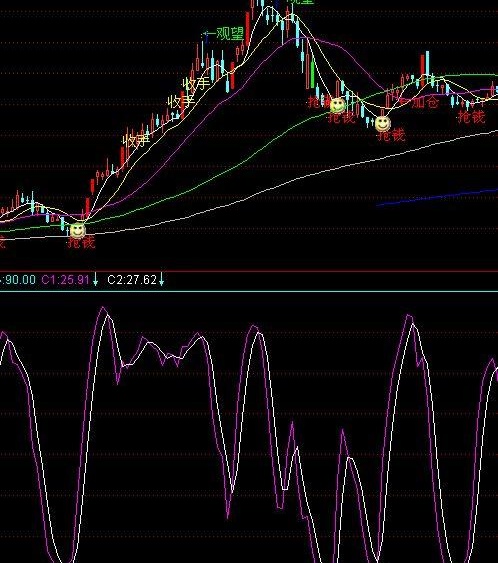498x563 pixels.
Task: Click the green 观望 label
Action: (230, 34)
